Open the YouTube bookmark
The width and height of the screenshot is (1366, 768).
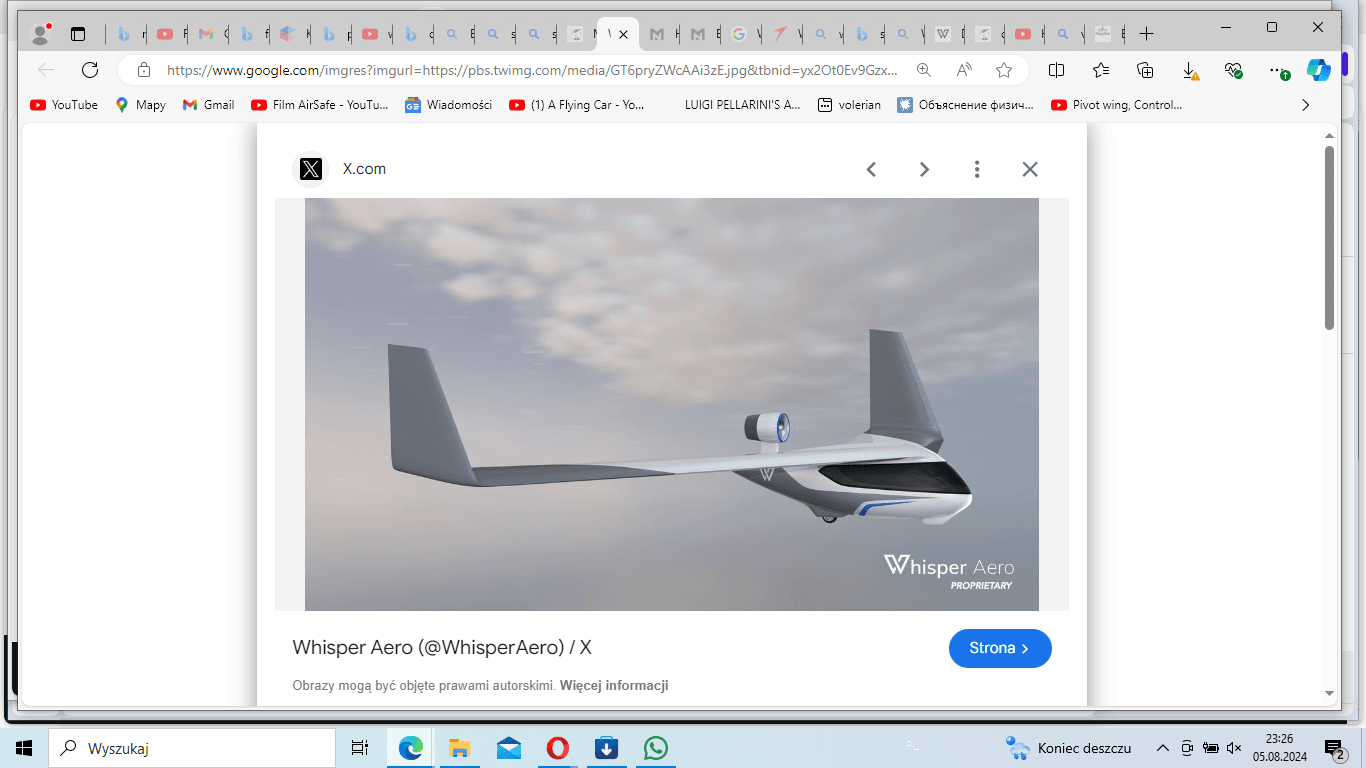click(64, 105)
